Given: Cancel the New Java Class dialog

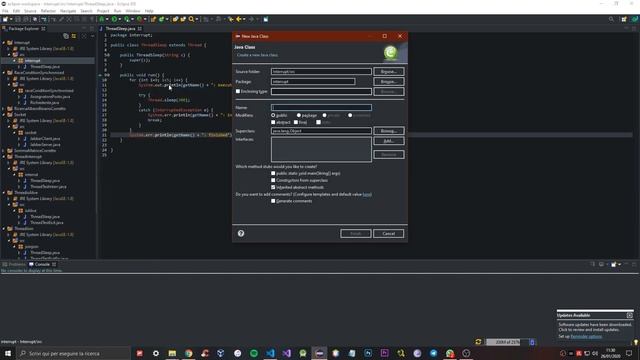Looking at the screenshot, I should [x=389, y=233].
